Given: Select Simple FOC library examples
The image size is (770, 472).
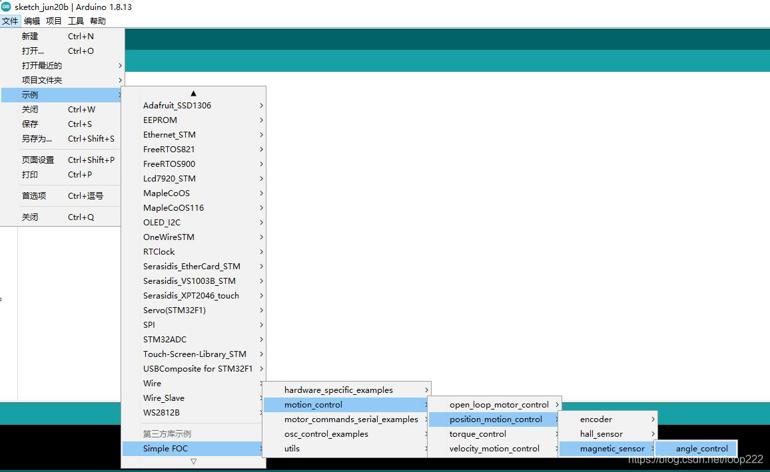Looking at the screenshot, I should pos(193,448).
